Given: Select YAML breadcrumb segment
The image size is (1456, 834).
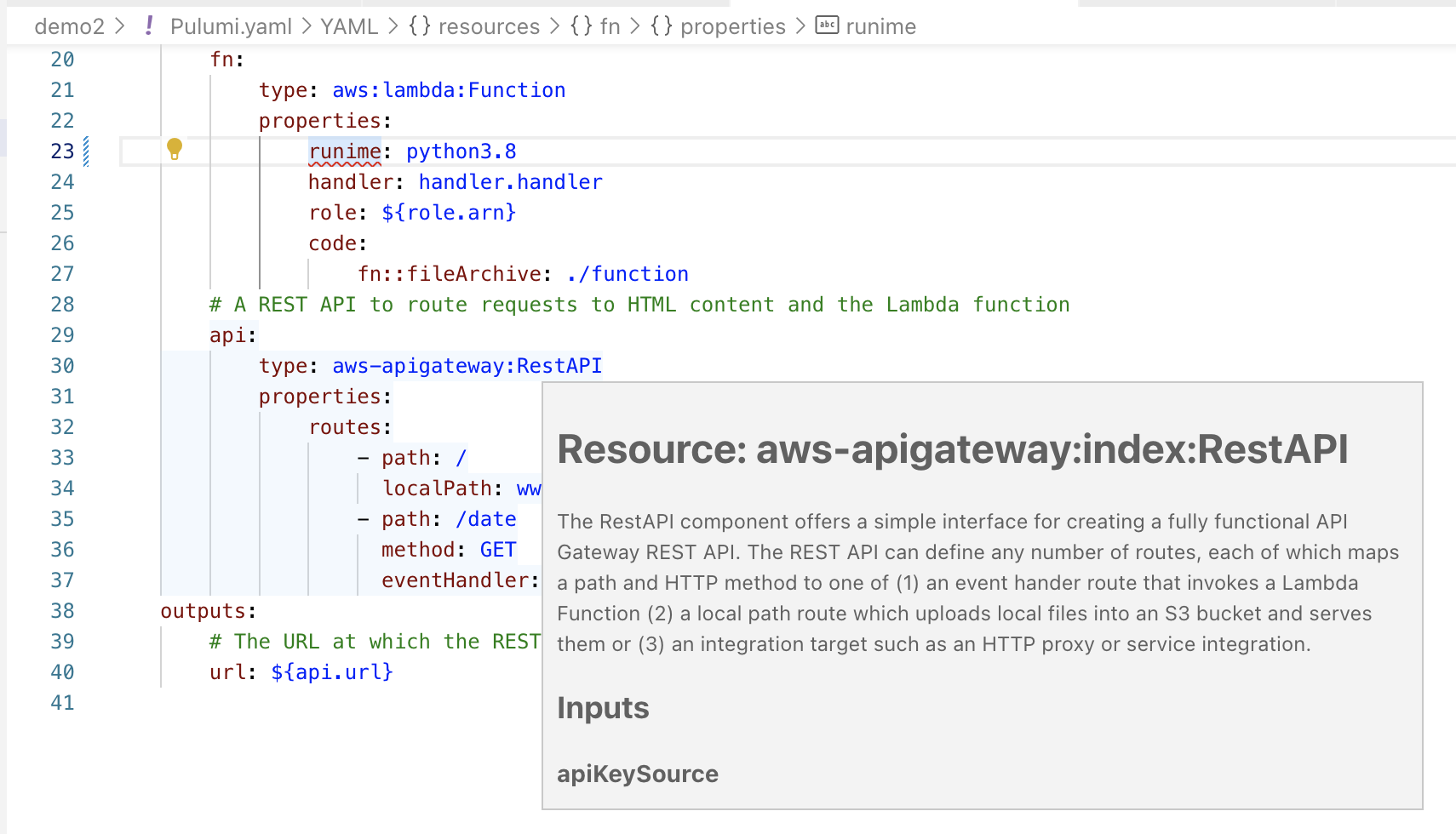Looking at the screenshot, I should [x=349, y=26].
